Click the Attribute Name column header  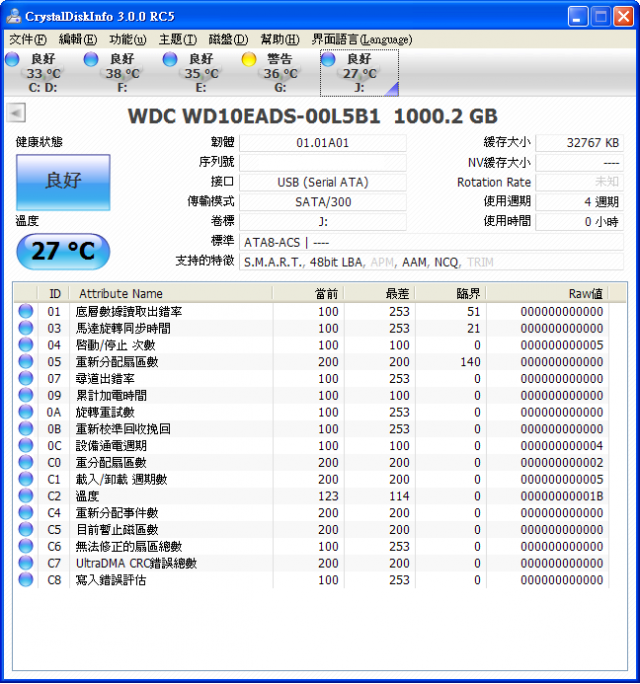click(171, 294)
